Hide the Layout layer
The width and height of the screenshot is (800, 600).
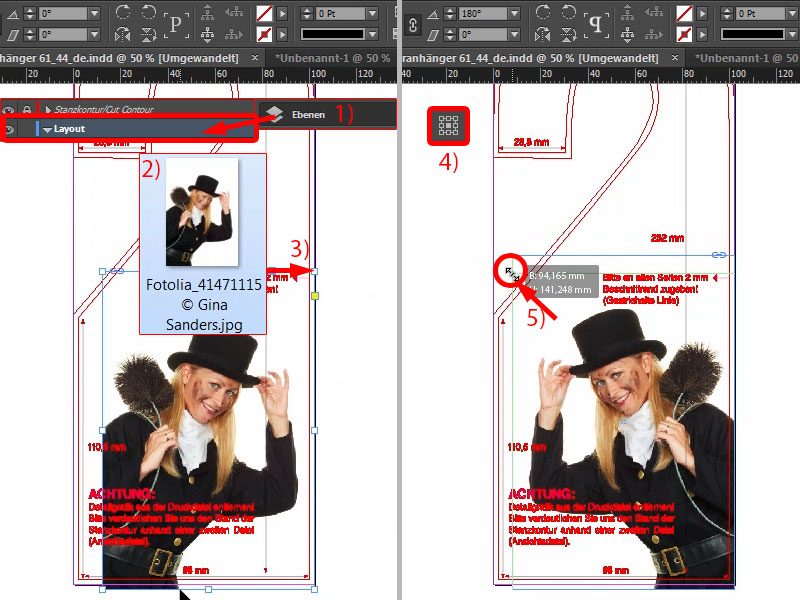[x=9, y=129]
